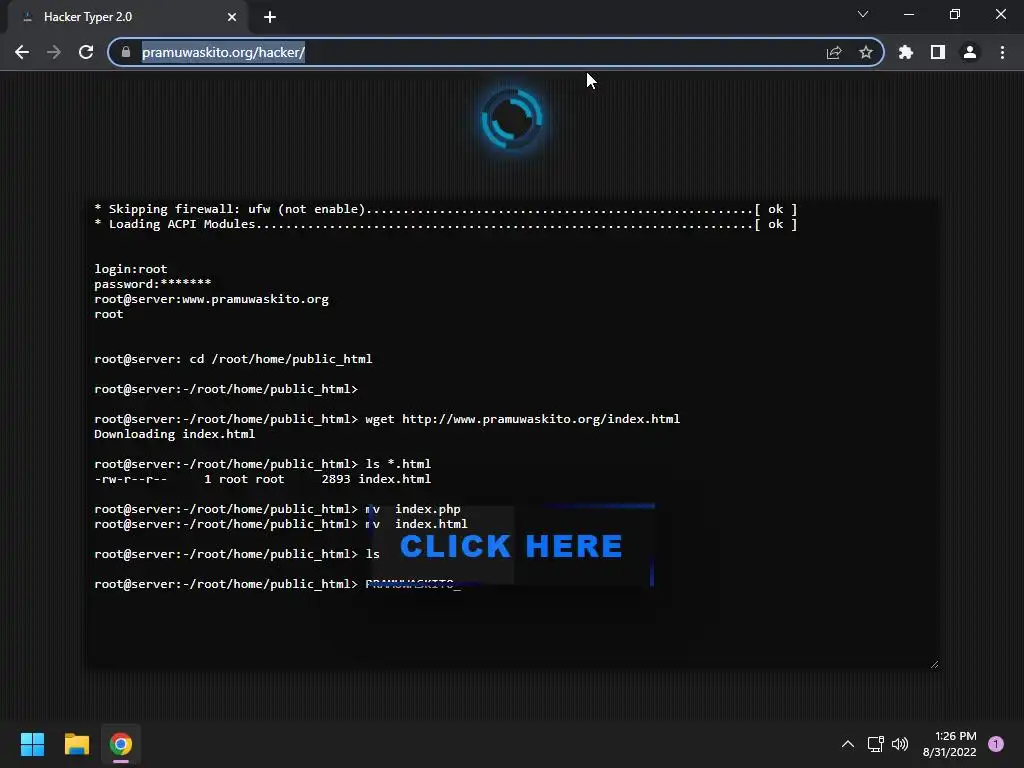Open the volume speaker tray icon
1024x768 pixels.
pyautogui.click(x=900, y=744)
